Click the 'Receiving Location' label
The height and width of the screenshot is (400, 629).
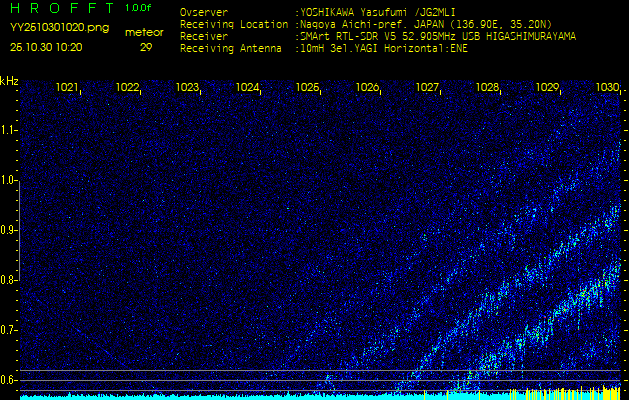tap(234, 24)
